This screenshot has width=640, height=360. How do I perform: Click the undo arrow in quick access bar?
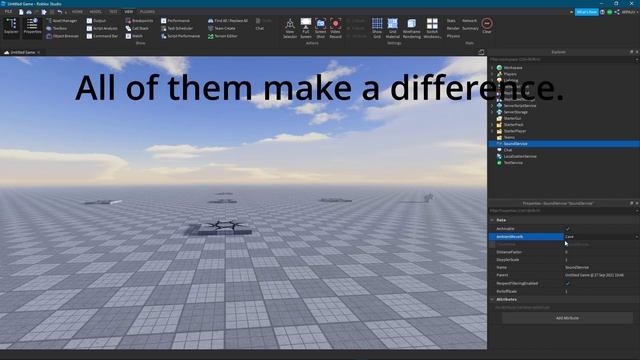pyautogui.click(x=60, y=12)
